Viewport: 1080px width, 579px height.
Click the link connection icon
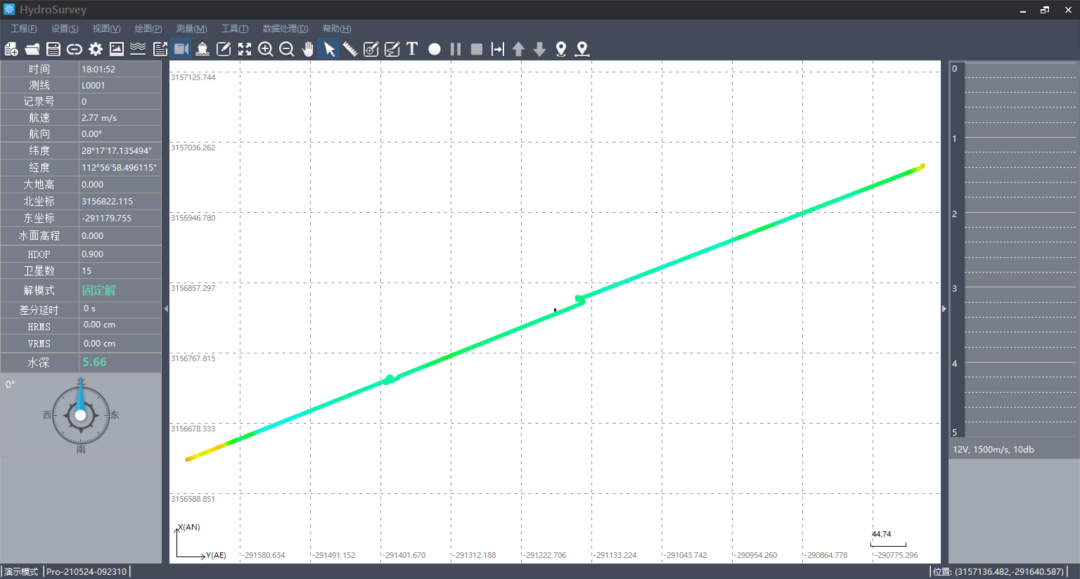click(x=74, y=49)
